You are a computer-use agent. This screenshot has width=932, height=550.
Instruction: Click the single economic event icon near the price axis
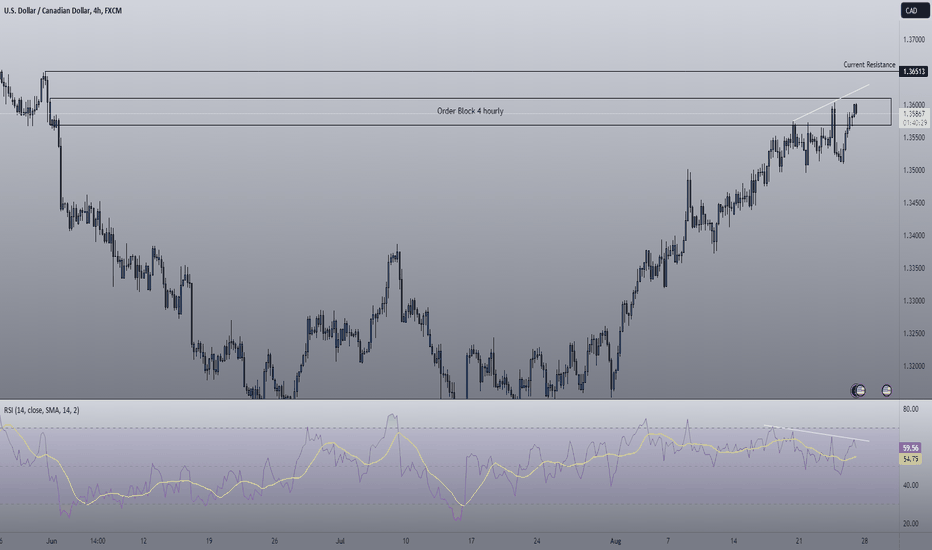click(x=886, y=391)
